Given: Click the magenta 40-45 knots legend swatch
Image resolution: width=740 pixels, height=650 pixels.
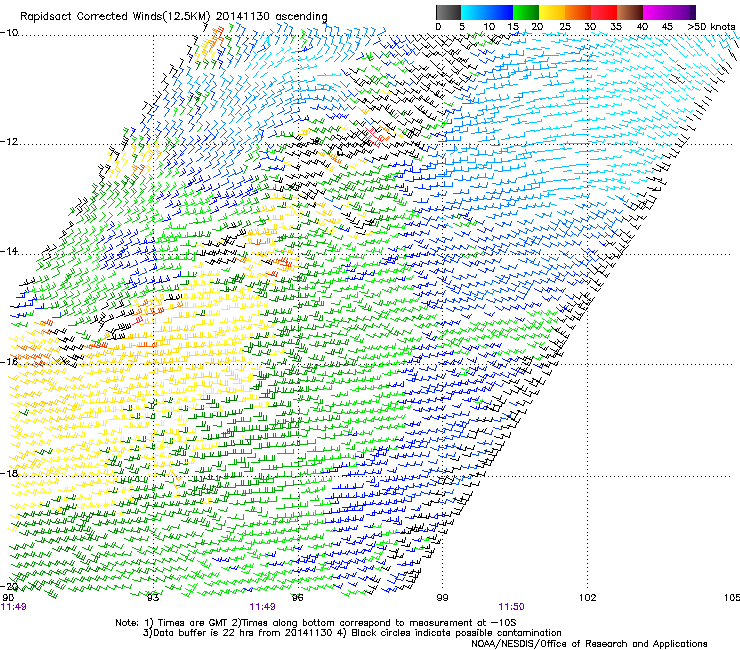Looking at the screenshot, I should click(x=656, y=12).
